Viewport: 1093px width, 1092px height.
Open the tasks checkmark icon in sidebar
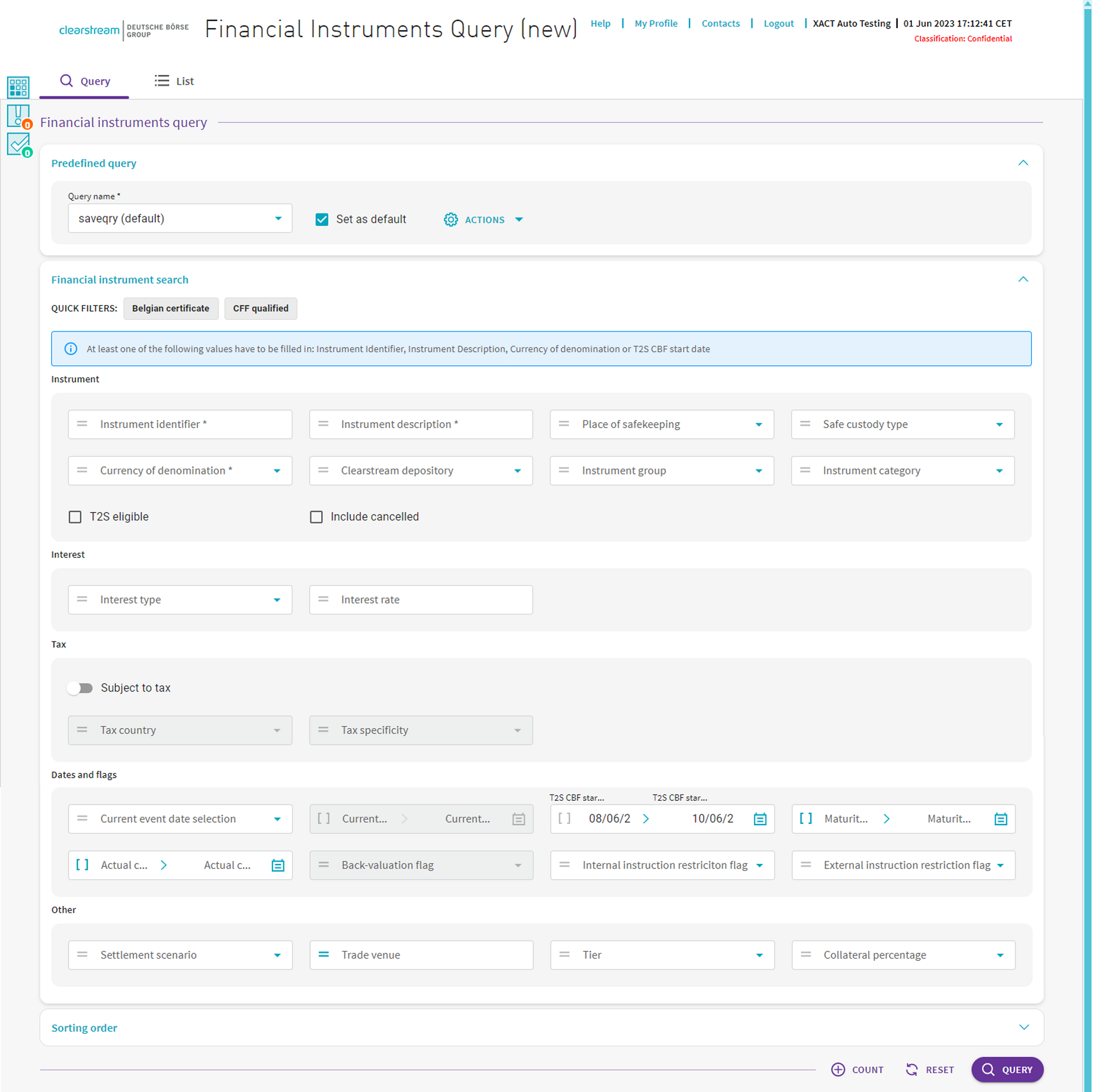pos(18,144)
